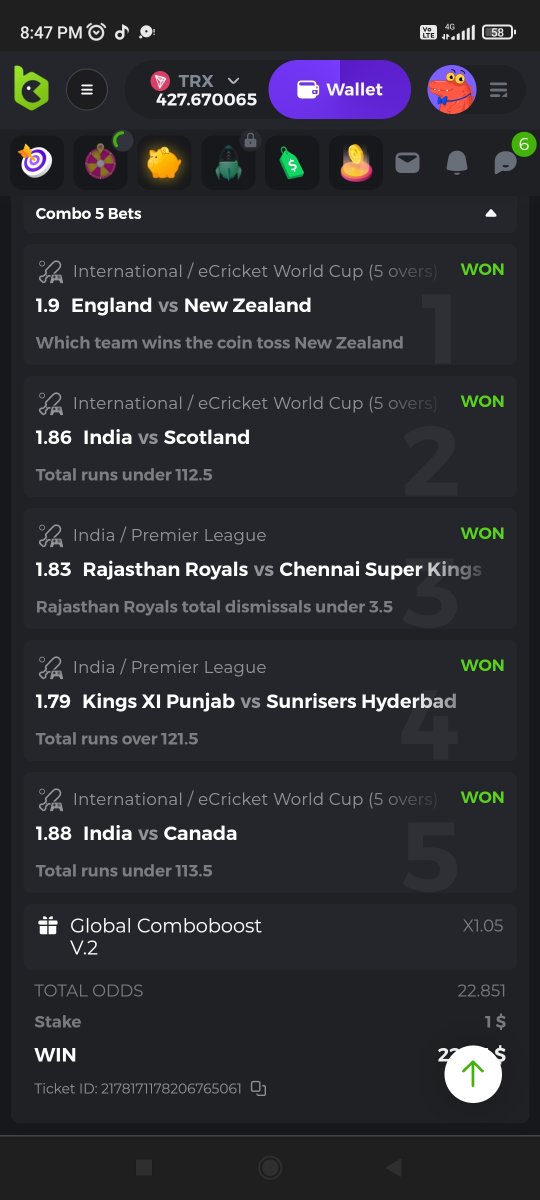Open the locked rocket reward icon
Screen dimensions: 540x1200
pyautogui.click(x=228, y=162)
